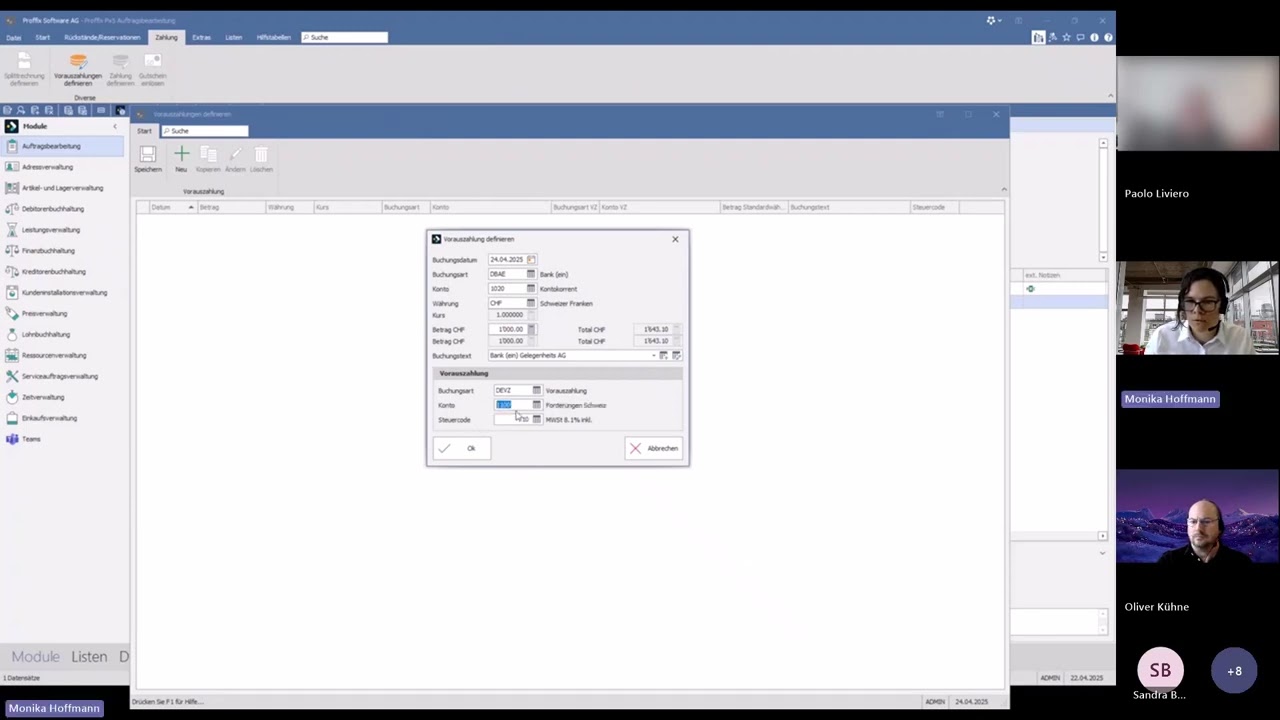Open the Hilfstabellen ribbon tab
The height and width of the screenshot is (720, 1280).
[x=273, y=37]
